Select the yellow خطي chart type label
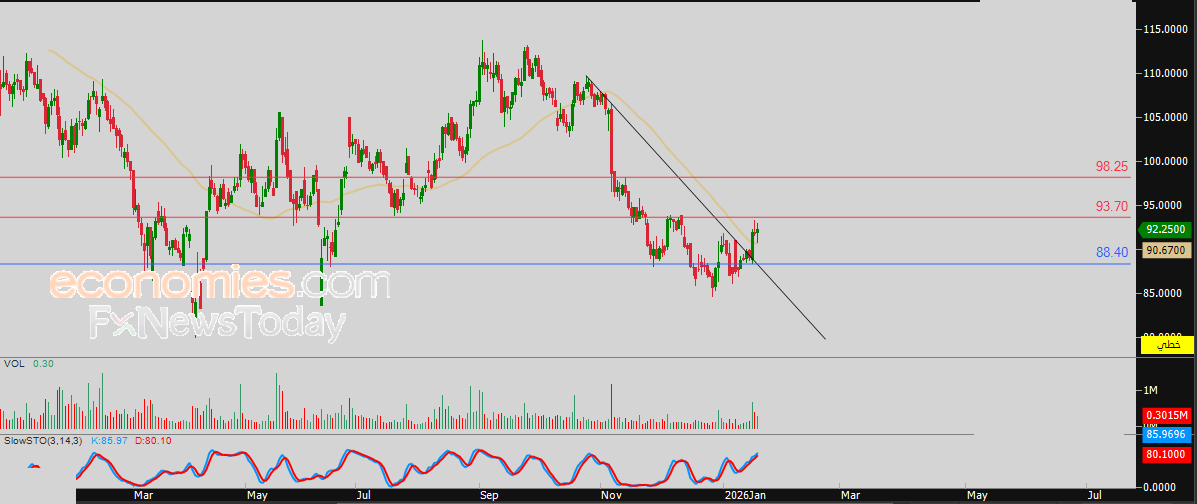This screenshot has height=504, width=1197. (x=1166, y=345)
